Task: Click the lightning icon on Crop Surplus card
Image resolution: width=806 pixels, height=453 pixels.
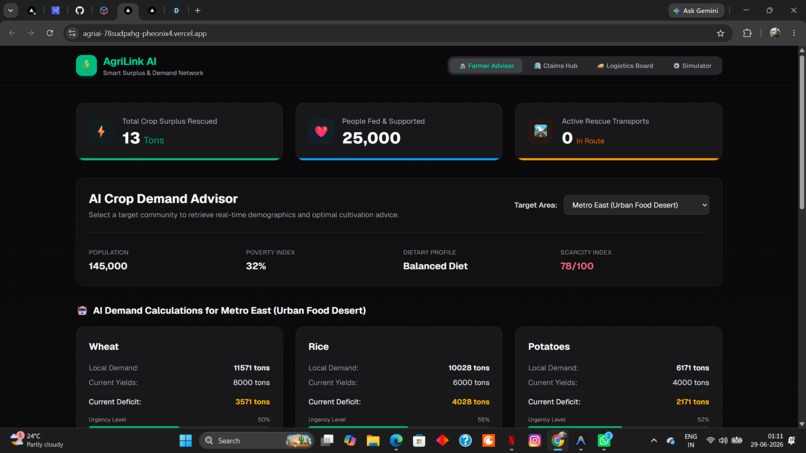Action: (101, 131)
